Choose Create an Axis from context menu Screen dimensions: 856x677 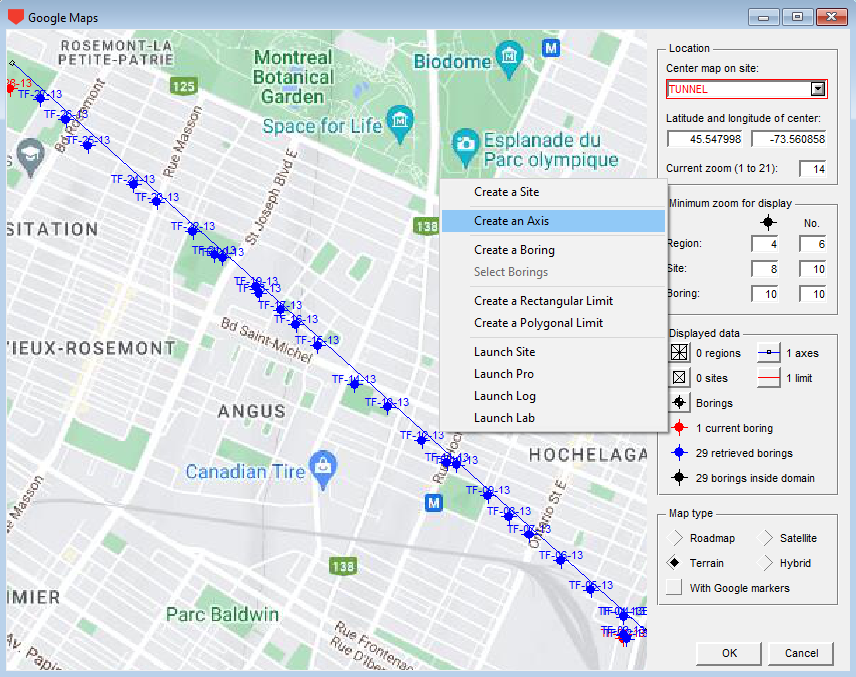coord(554,221)
